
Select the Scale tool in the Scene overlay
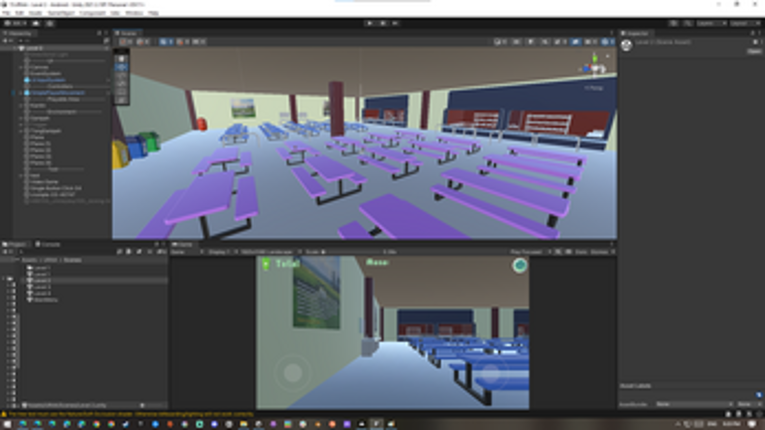[121, 84]
